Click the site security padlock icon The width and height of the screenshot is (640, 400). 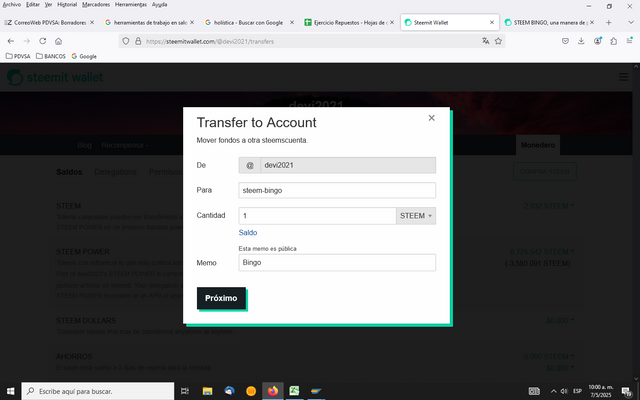138,41
